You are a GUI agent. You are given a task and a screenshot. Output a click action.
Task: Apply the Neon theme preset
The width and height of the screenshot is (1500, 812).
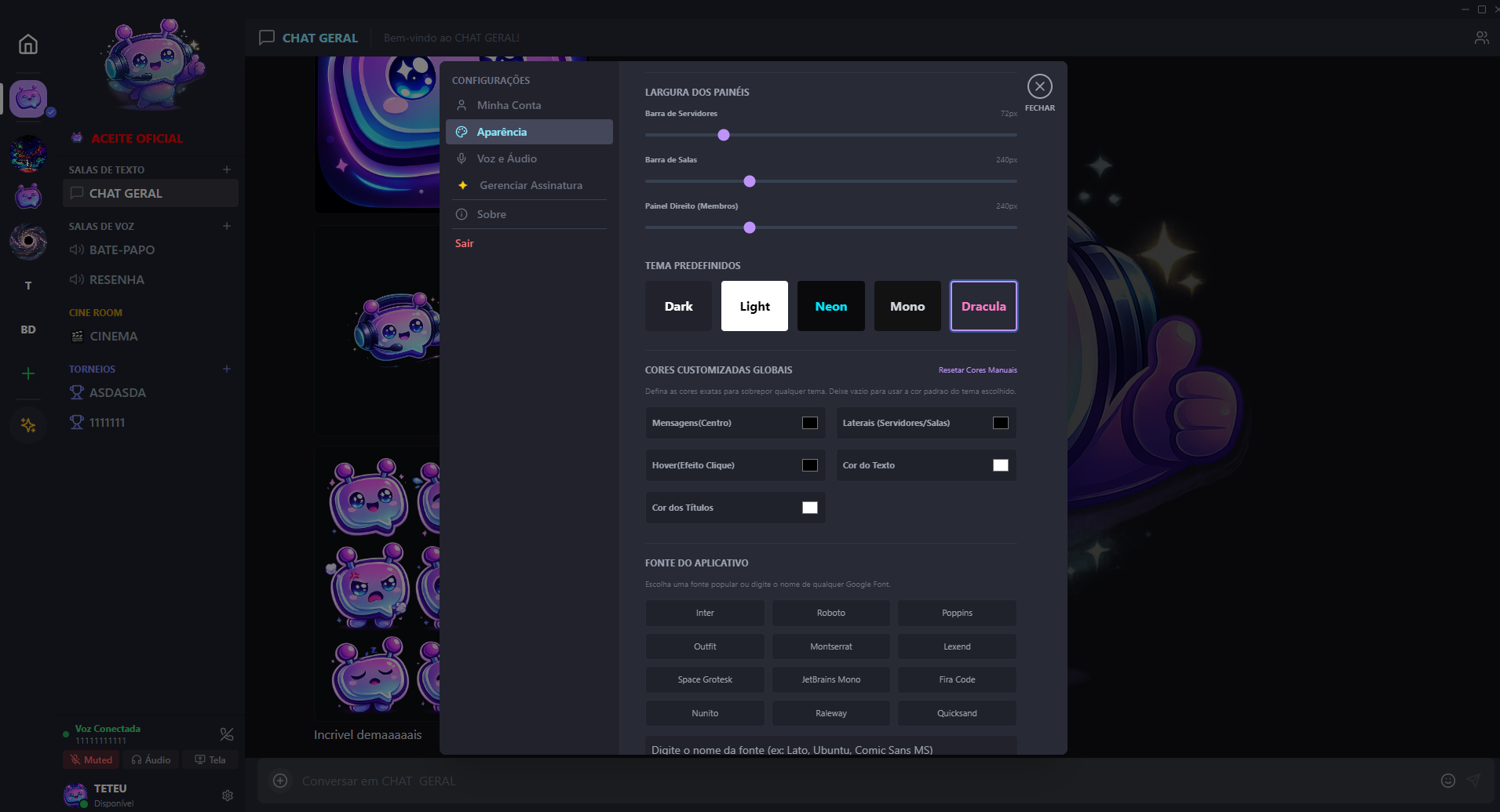(830, 306)
